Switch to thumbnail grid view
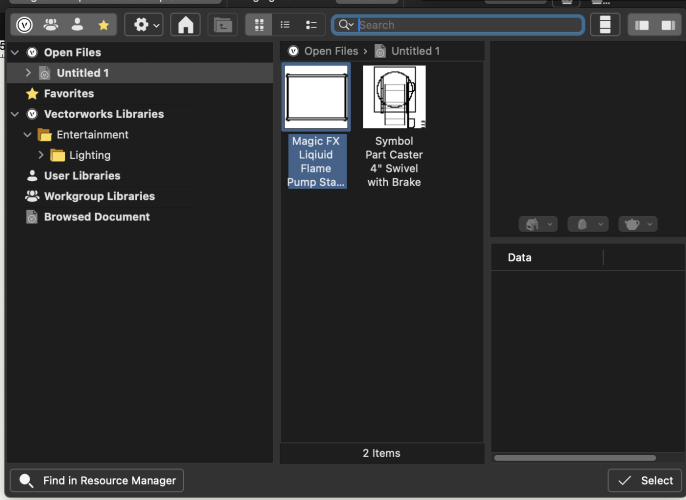 pyautogui.click(x=259, y=24)
